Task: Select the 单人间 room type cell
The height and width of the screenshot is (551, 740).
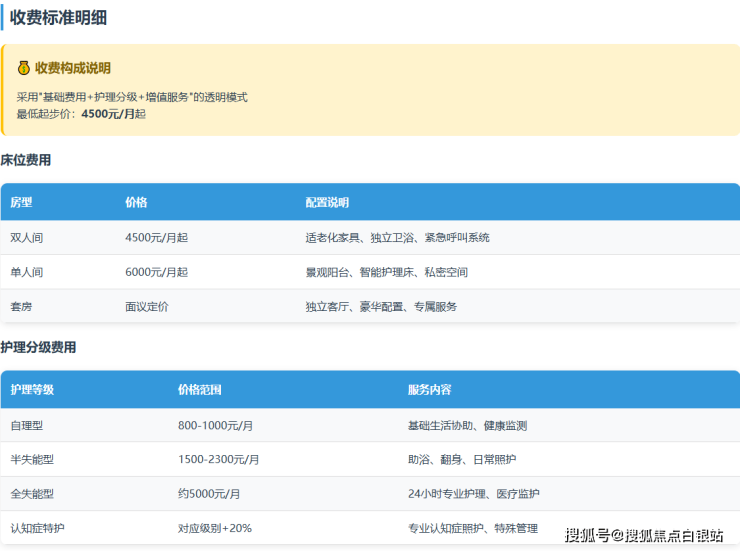Action: (x=27, y=272)
